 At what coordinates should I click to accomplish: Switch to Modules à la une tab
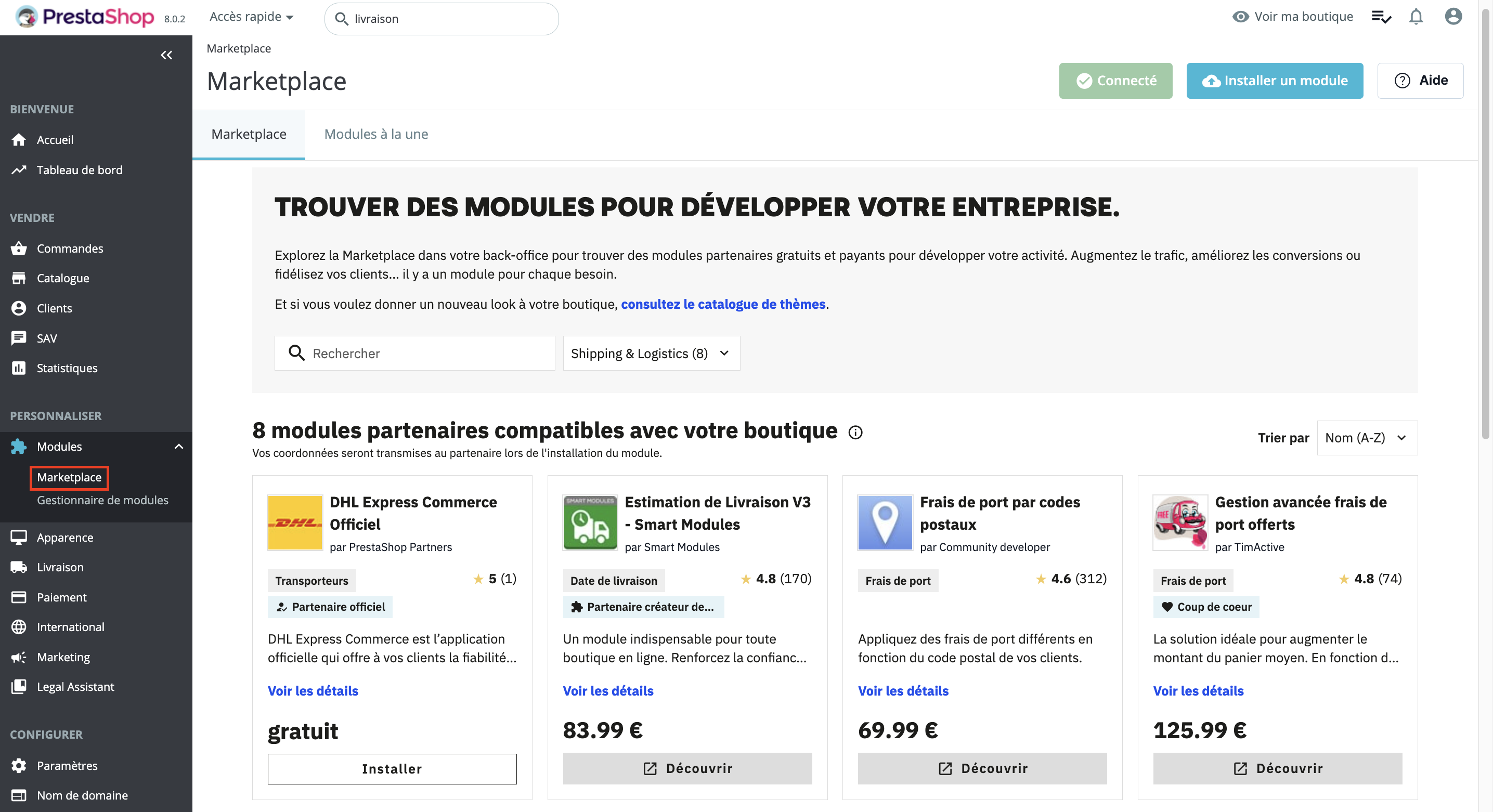376,134
